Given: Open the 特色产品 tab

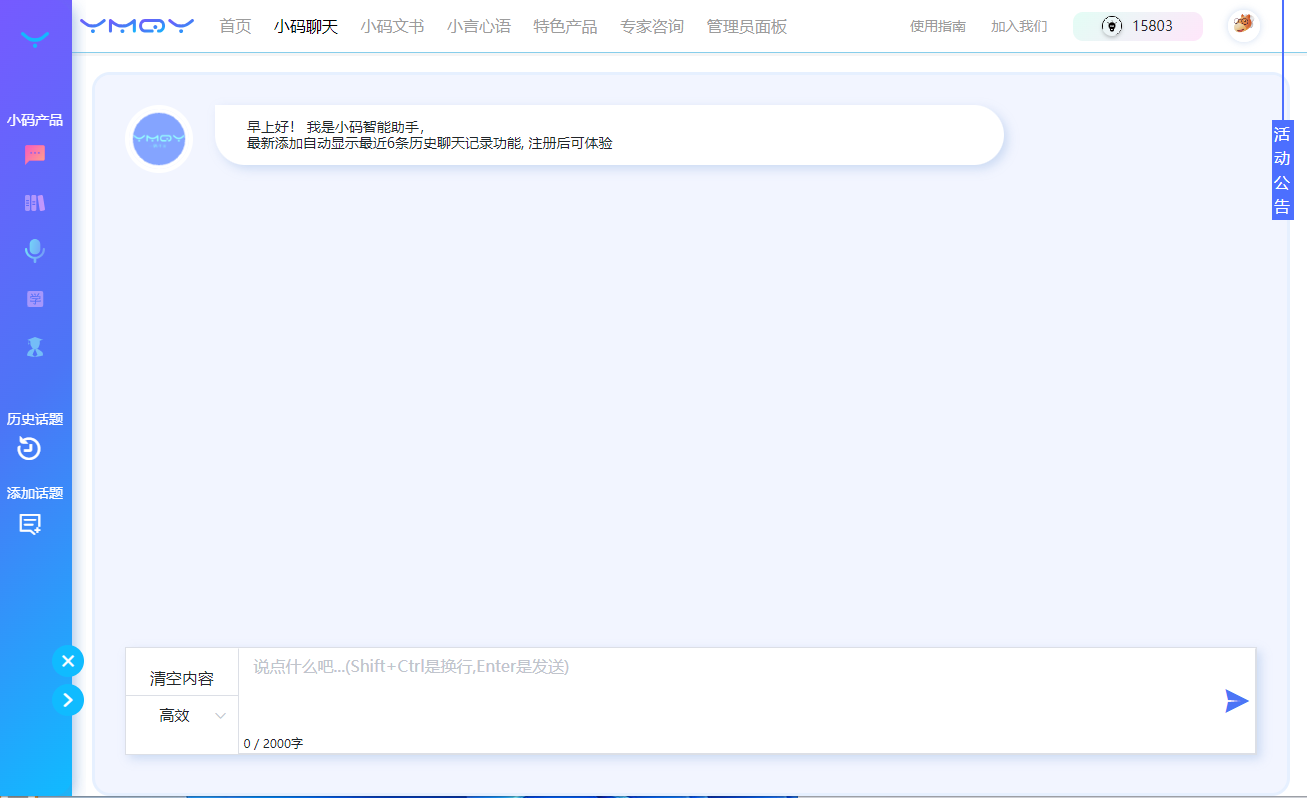Looking at the screenshot, I should [x=565, y=26].
